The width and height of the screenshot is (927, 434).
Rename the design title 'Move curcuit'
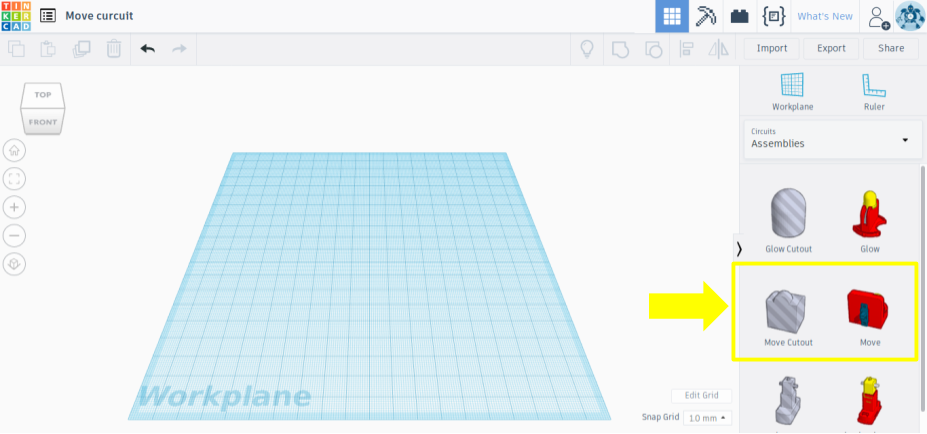point(99,16)
